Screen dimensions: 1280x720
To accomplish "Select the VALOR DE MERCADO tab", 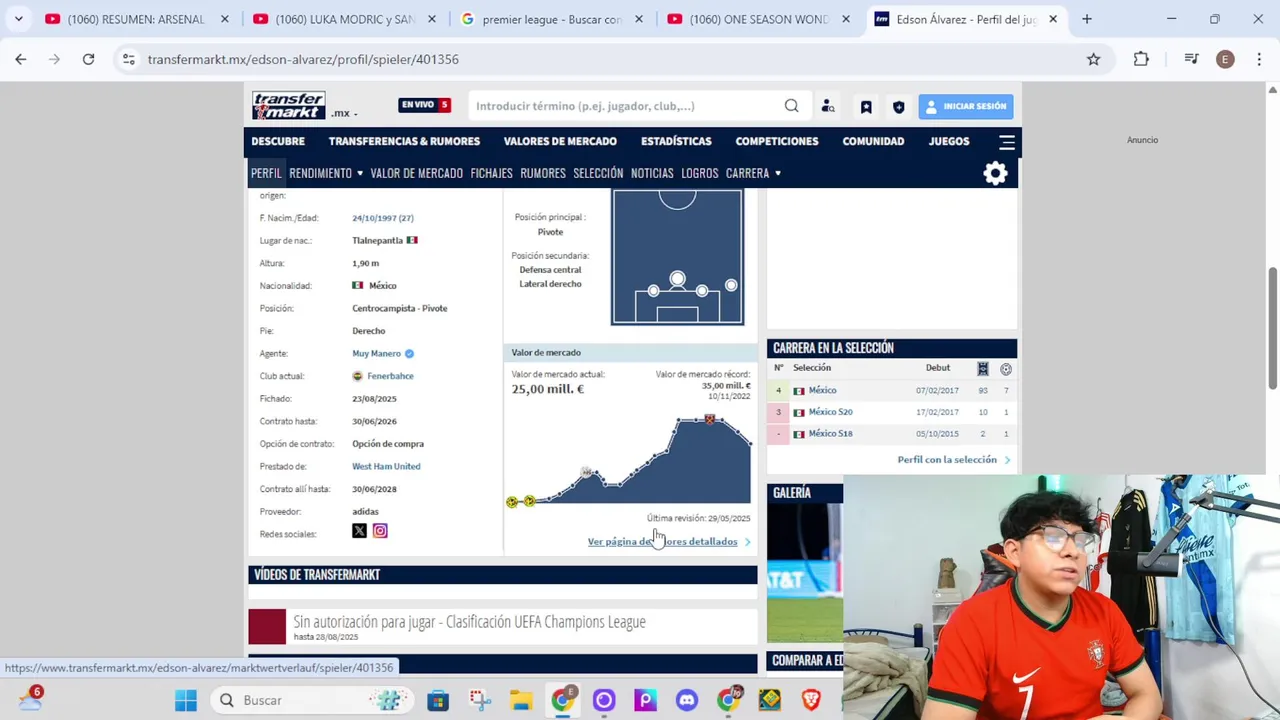I will 416,173.
